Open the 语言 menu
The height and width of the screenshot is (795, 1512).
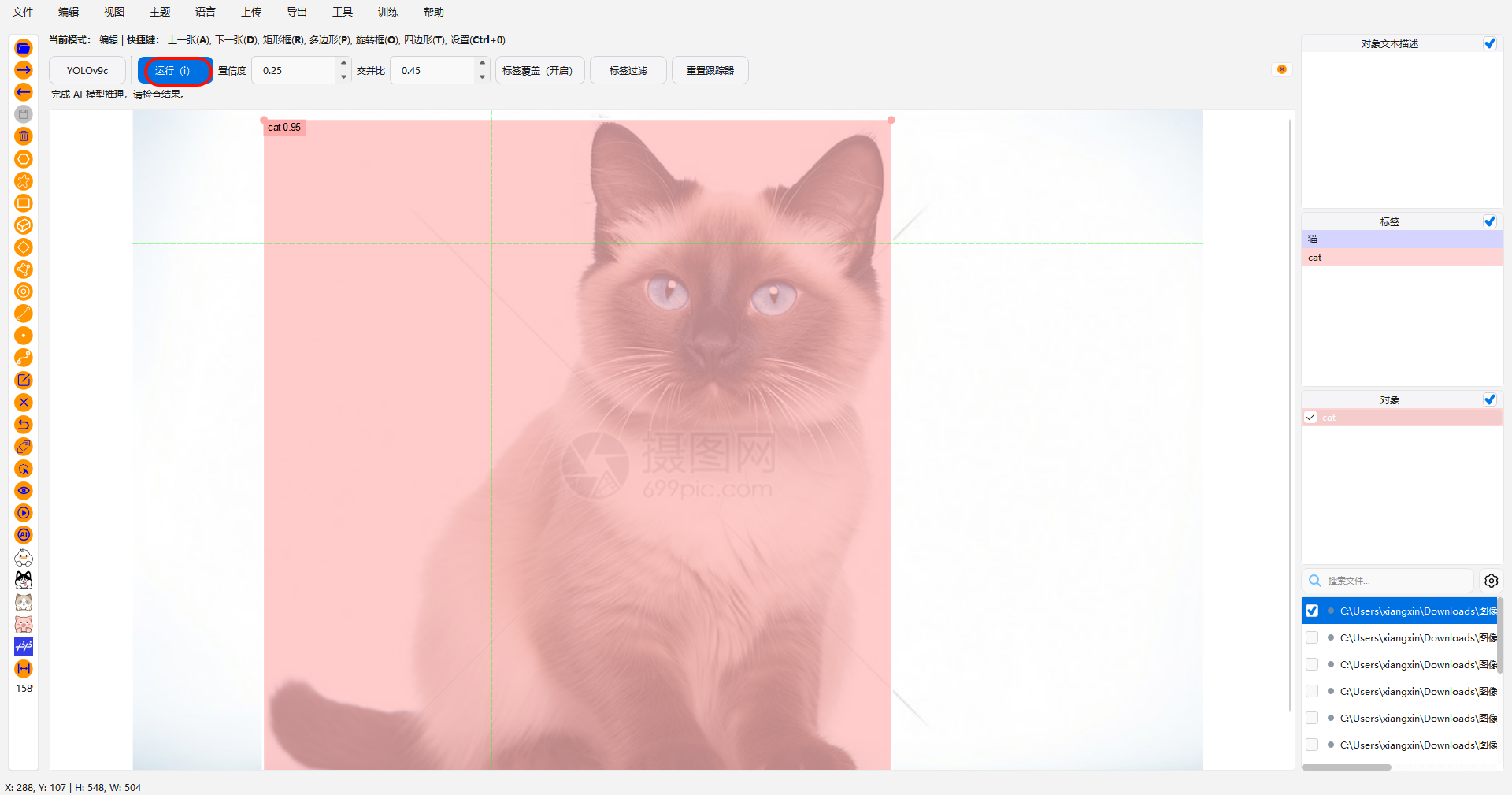tap(206, 12)
